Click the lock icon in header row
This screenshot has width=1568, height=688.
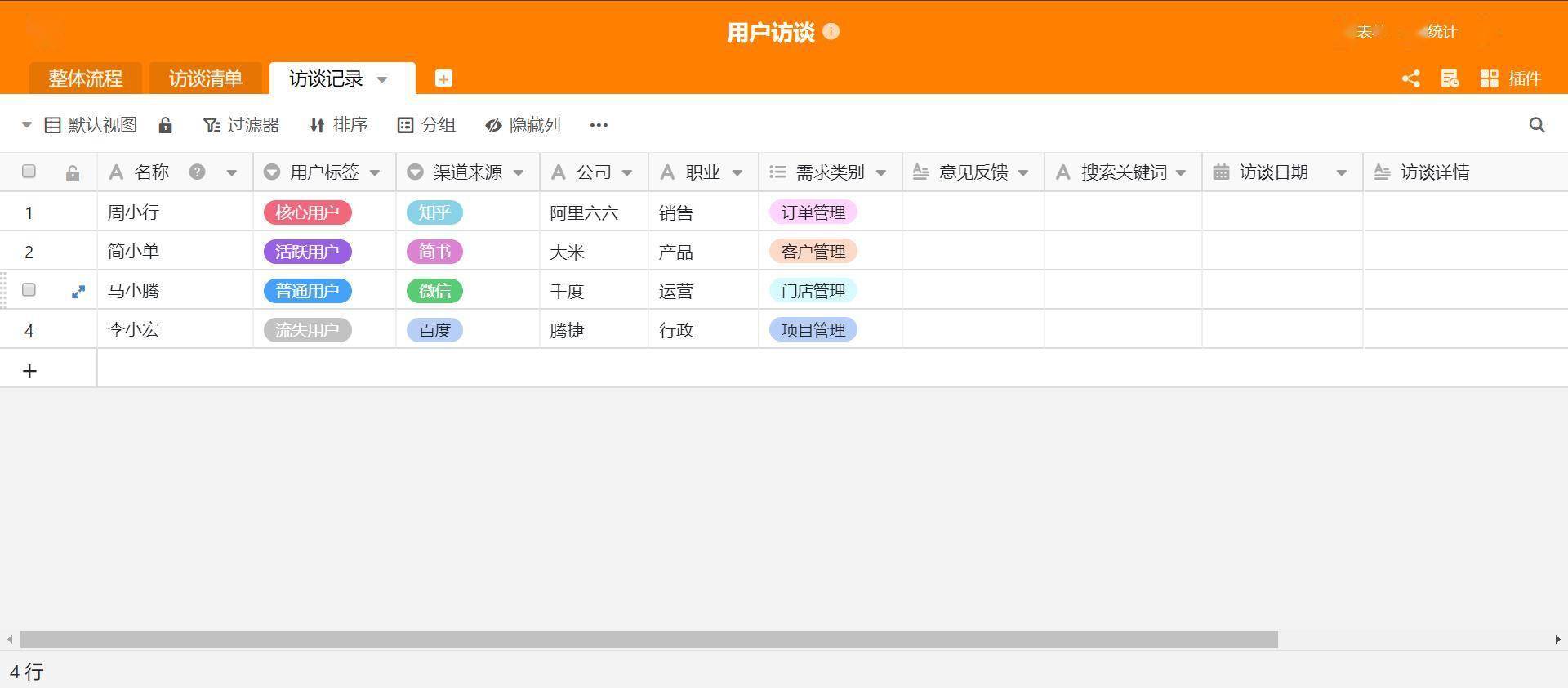click(x=73, y=172)
